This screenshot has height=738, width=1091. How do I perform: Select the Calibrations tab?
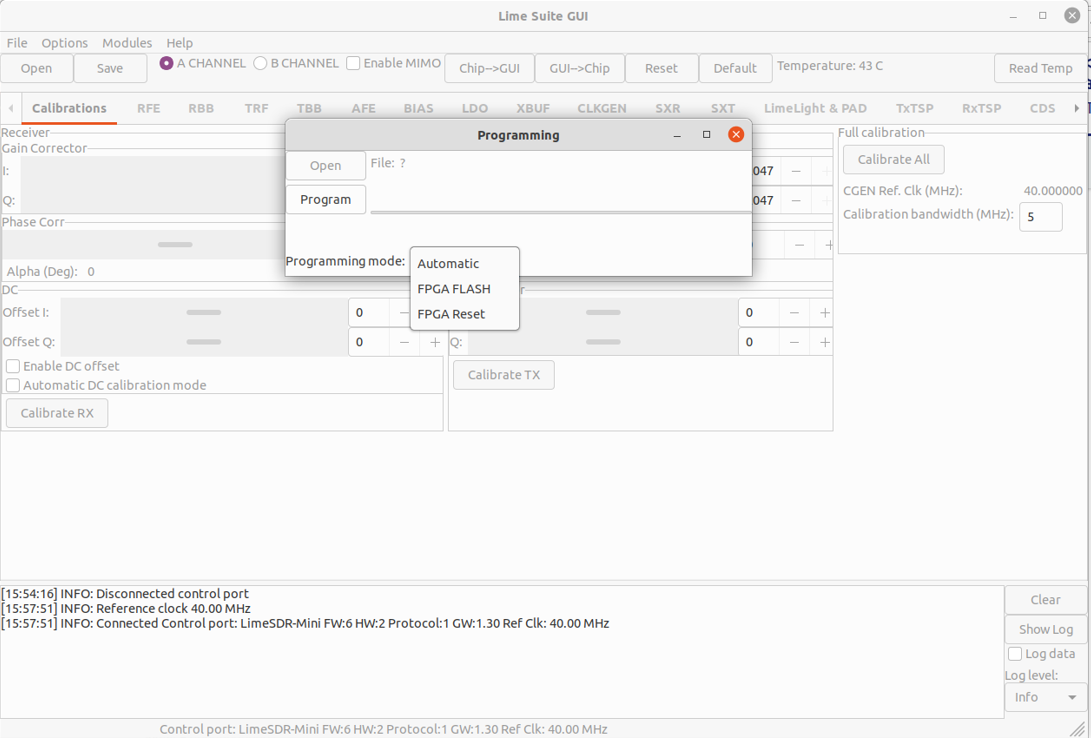coord(69,109)
